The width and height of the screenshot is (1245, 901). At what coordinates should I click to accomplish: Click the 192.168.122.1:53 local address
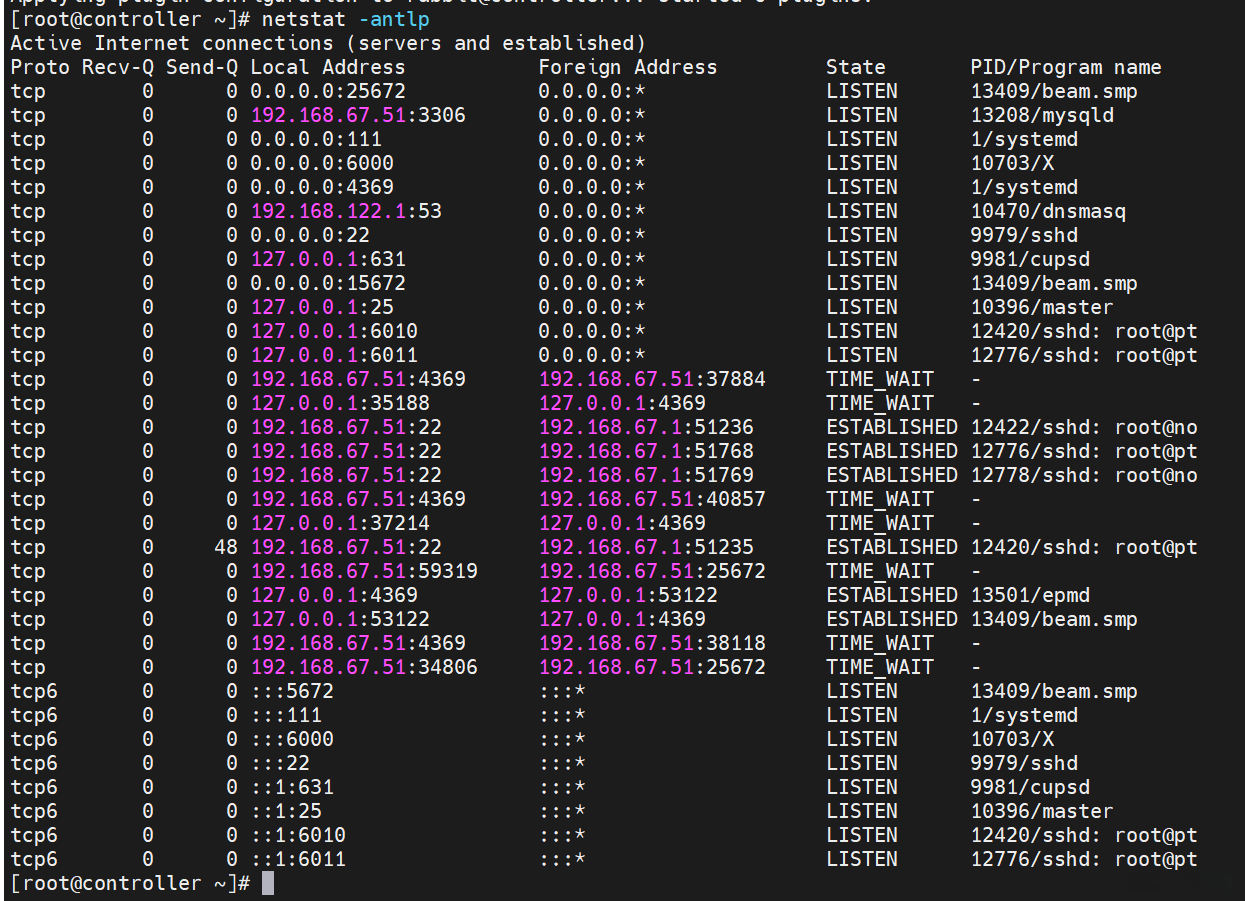tap(346, 212)
